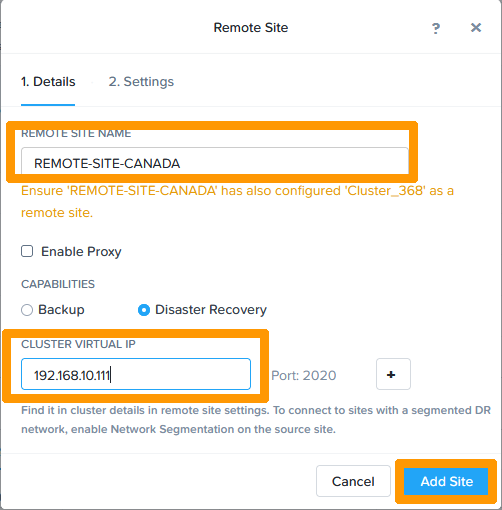Click the CLUSTER VIRTUAL IP field label
502x510 pixels.
point(78,344)
